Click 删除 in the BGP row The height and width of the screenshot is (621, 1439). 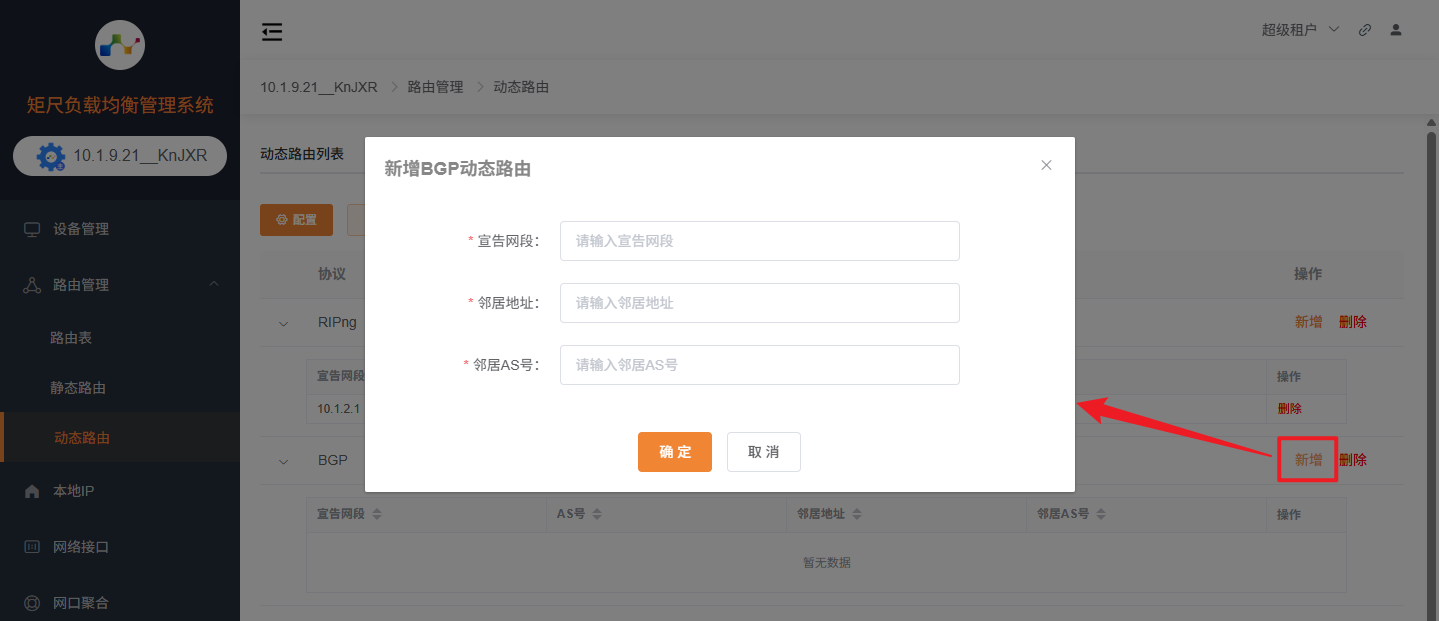click(x=1353, y=460)
